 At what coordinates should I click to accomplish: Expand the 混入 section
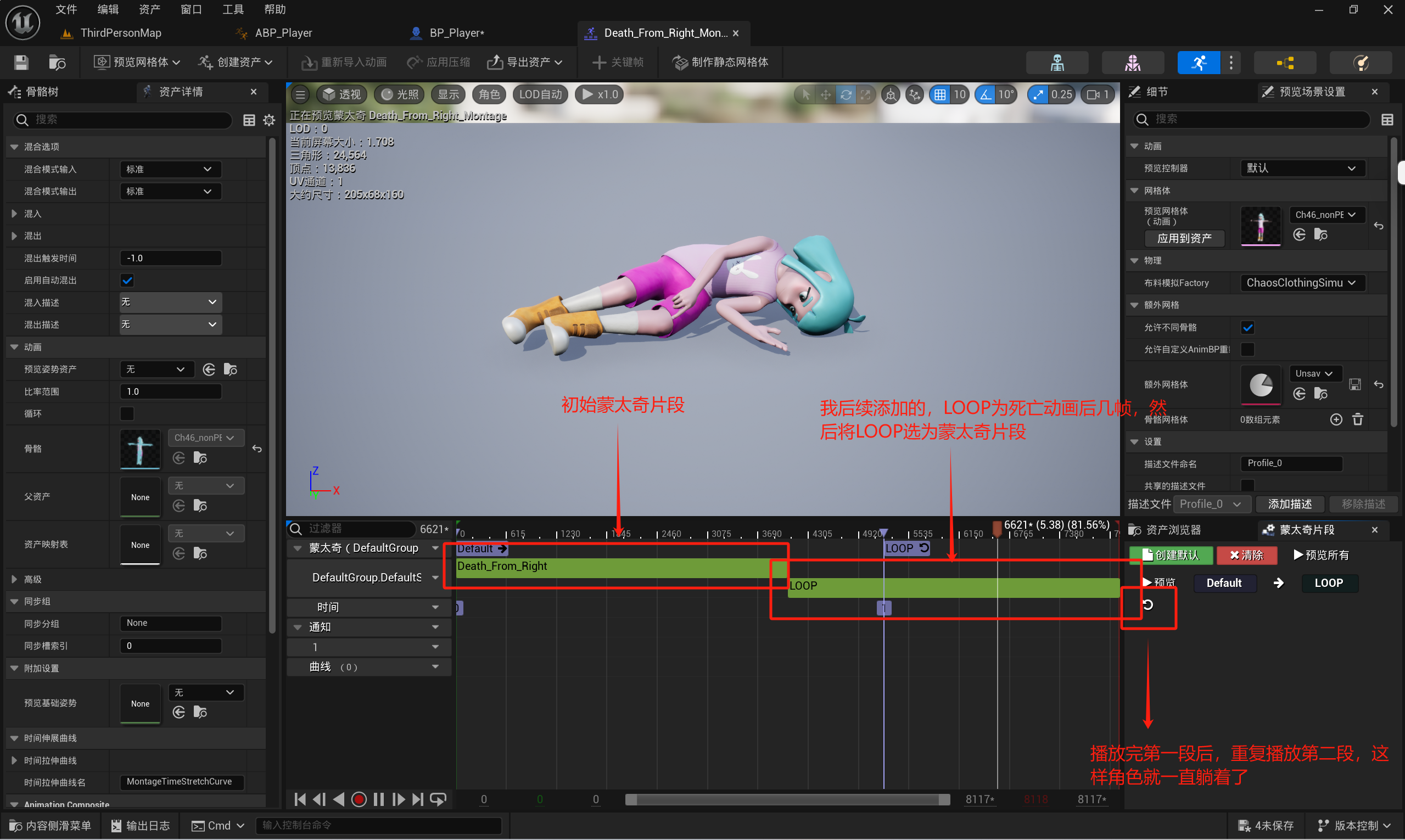14,214
